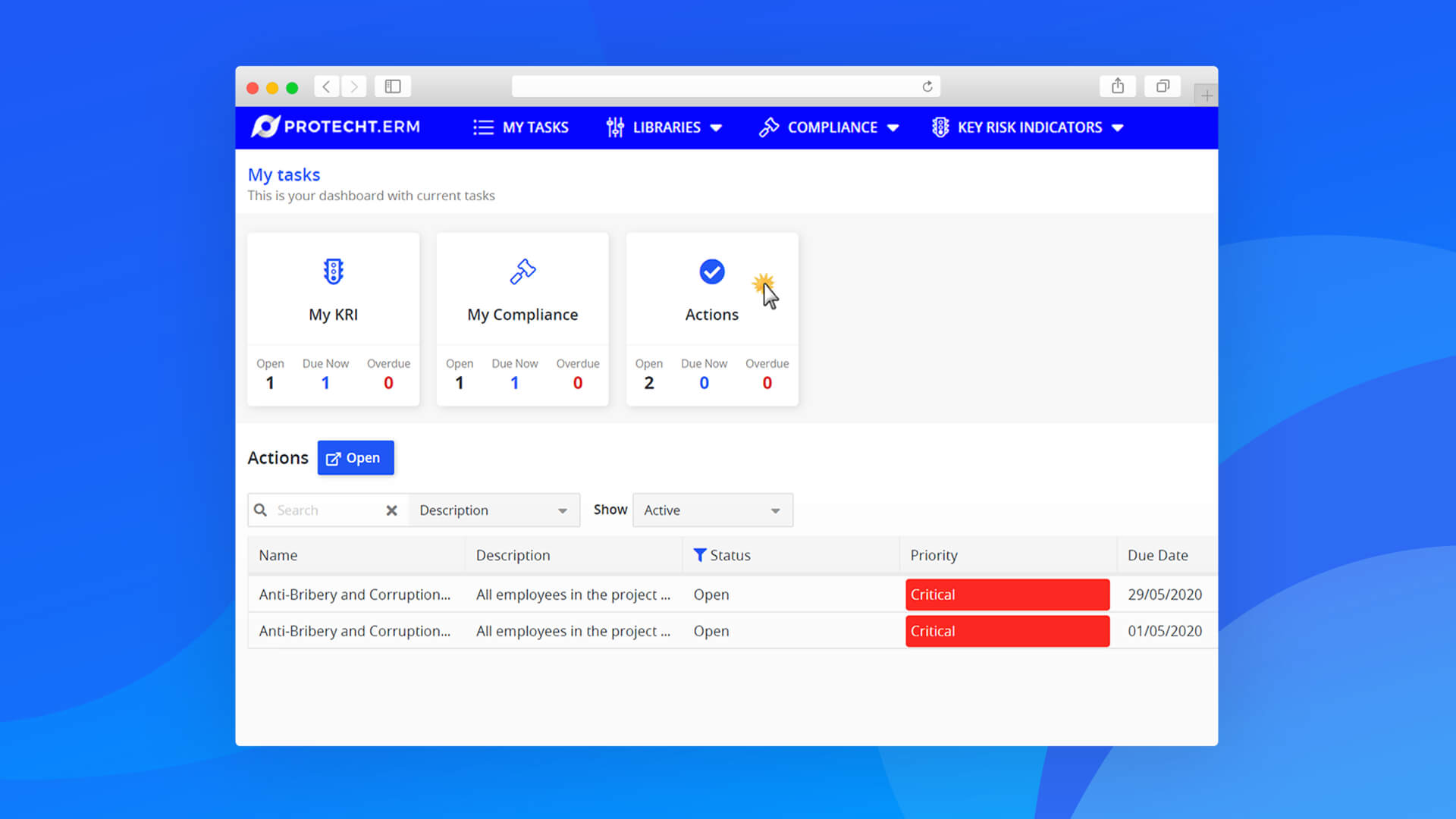Click the My KRI traffic light icon
Viewport: 1456px width, 819px height.
333,271
